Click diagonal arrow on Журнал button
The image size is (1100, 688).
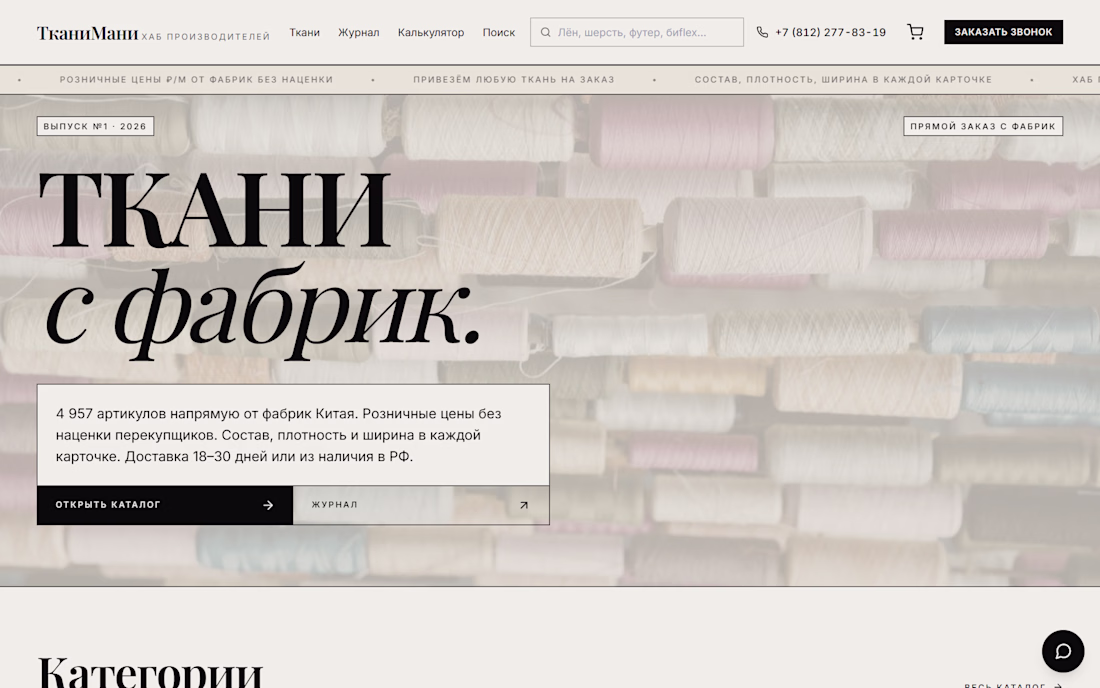523,505
